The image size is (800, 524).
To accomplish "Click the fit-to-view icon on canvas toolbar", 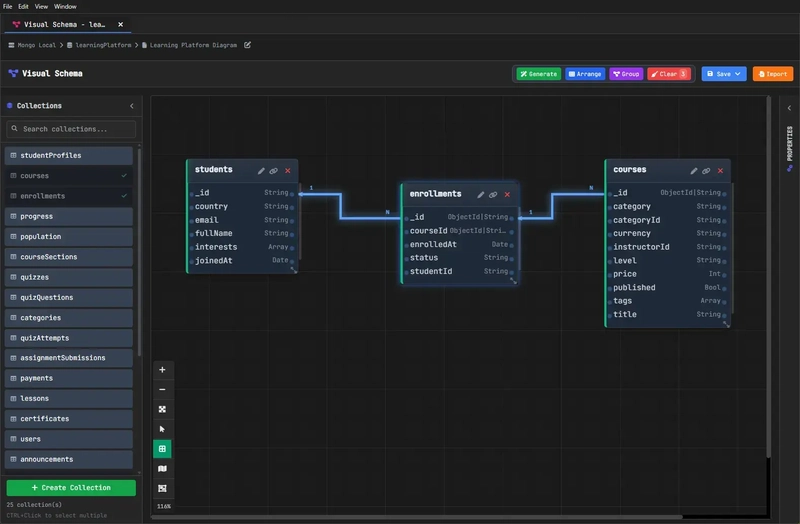I will point(163,409).
